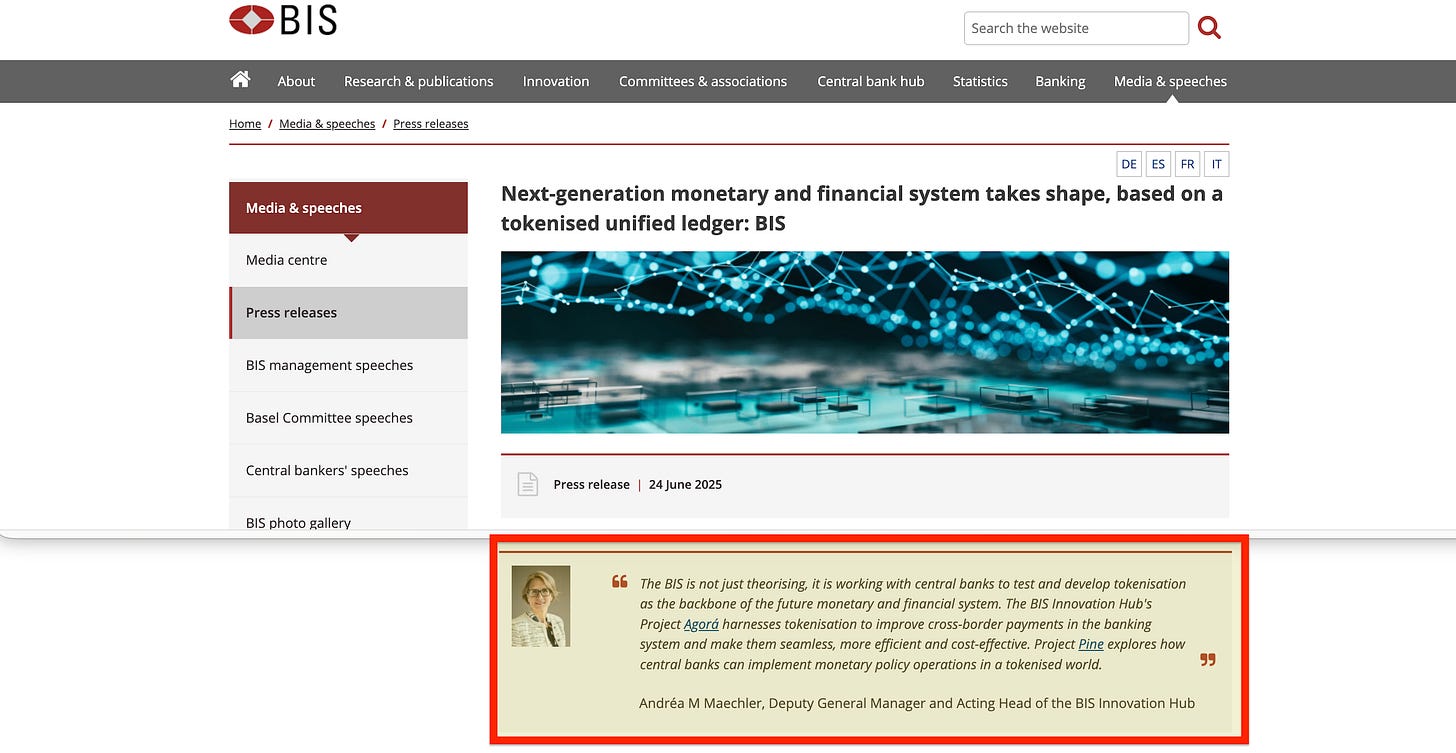Open Media centre in sidebar
The height and width of the screenshot is (753, 1456).
tap(348, 260)
